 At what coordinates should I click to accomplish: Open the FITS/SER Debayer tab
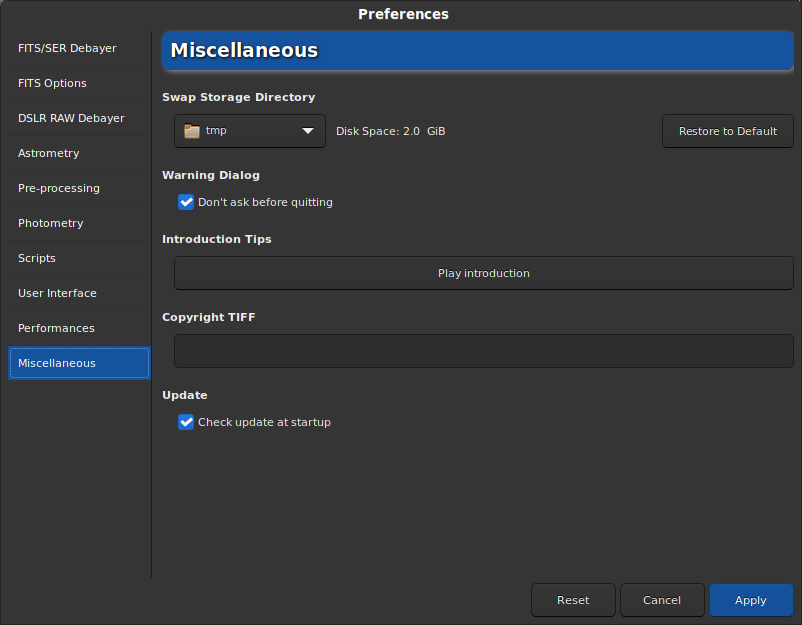[67, 48]
